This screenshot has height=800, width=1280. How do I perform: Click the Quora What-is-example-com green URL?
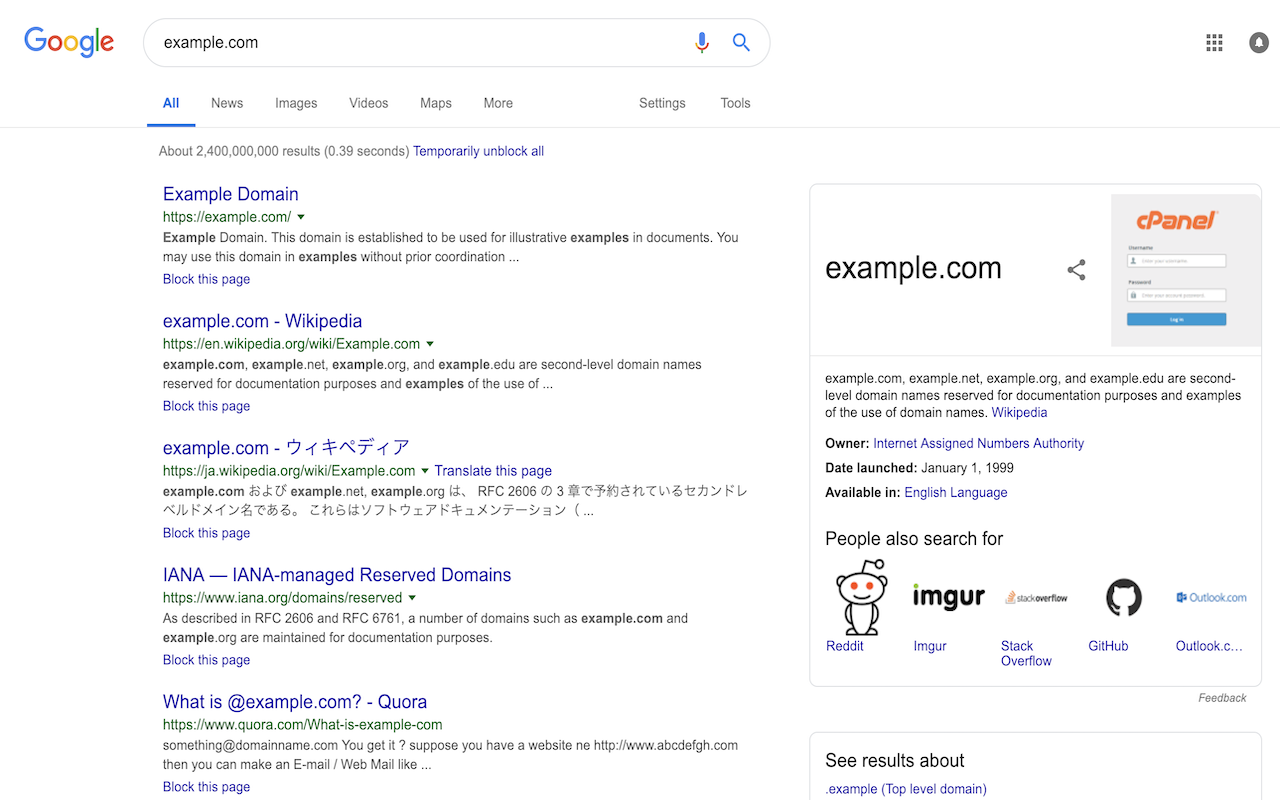coord(303,725)
